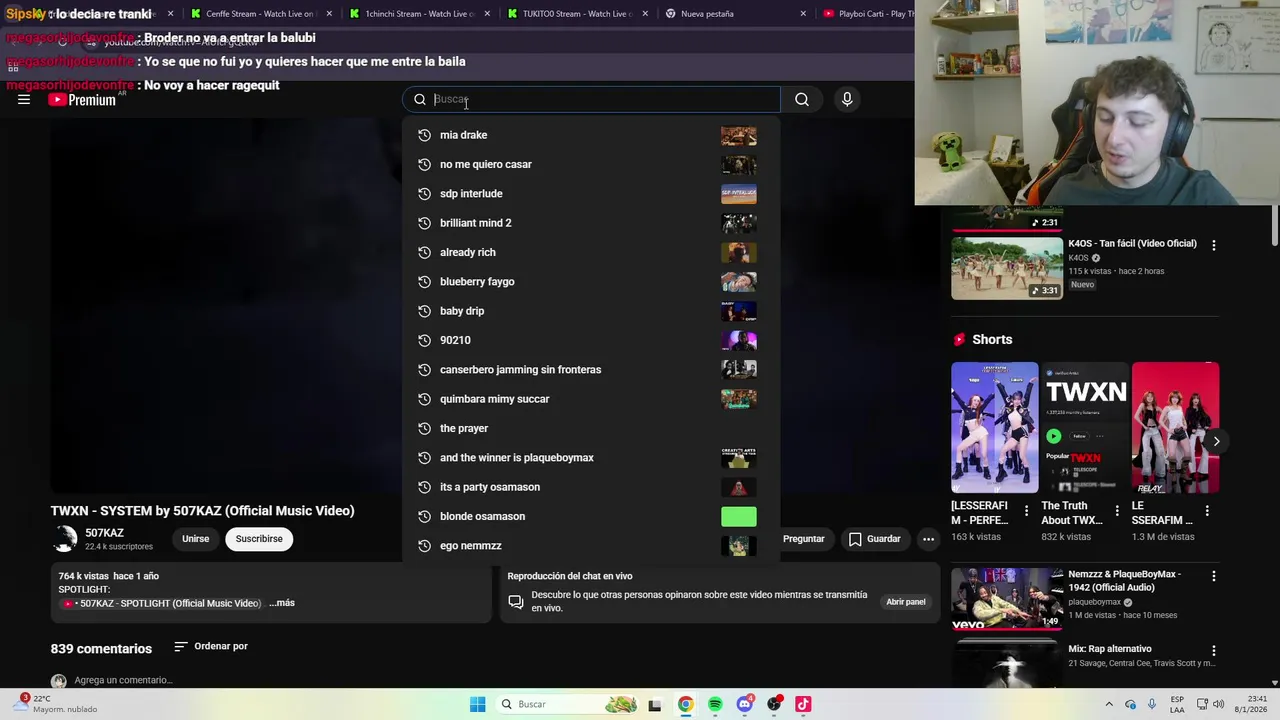Open the ESP LAA language switcher
The height and width of the screenshot is (720, 1280).
click(1178, 704)
